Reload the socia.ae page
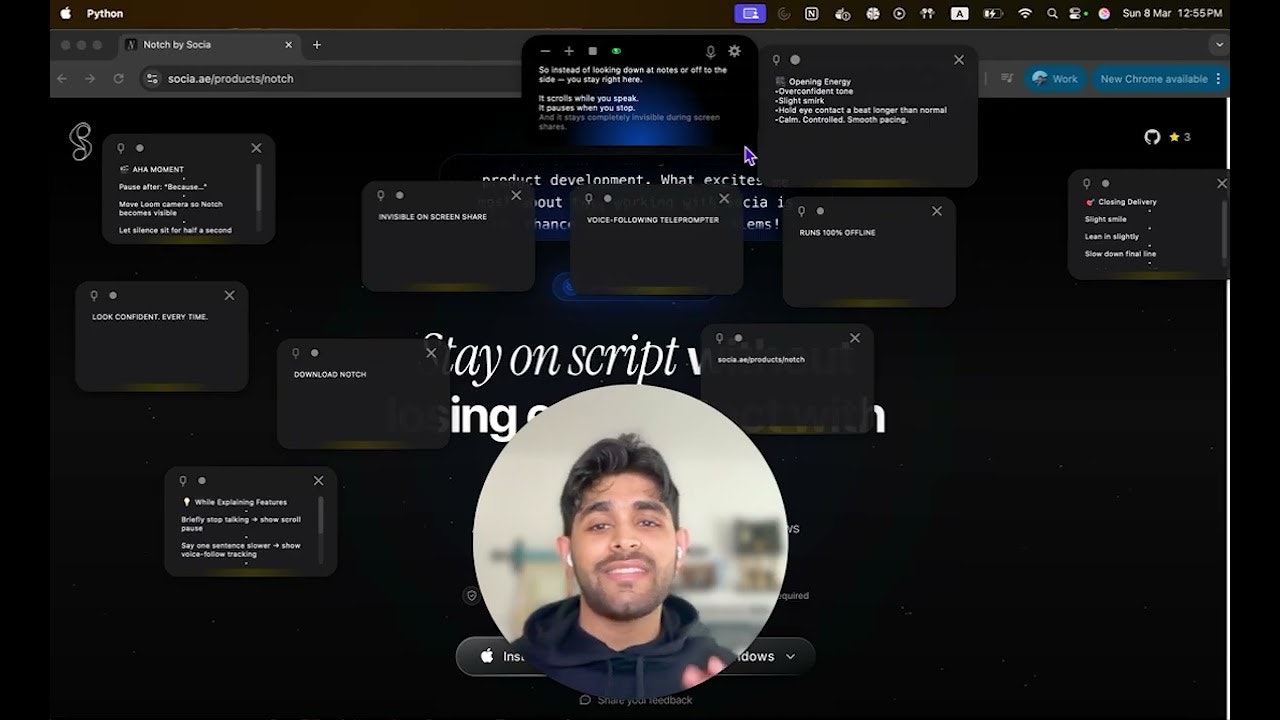Viewport: 1280px width, 720px height. 118,78
